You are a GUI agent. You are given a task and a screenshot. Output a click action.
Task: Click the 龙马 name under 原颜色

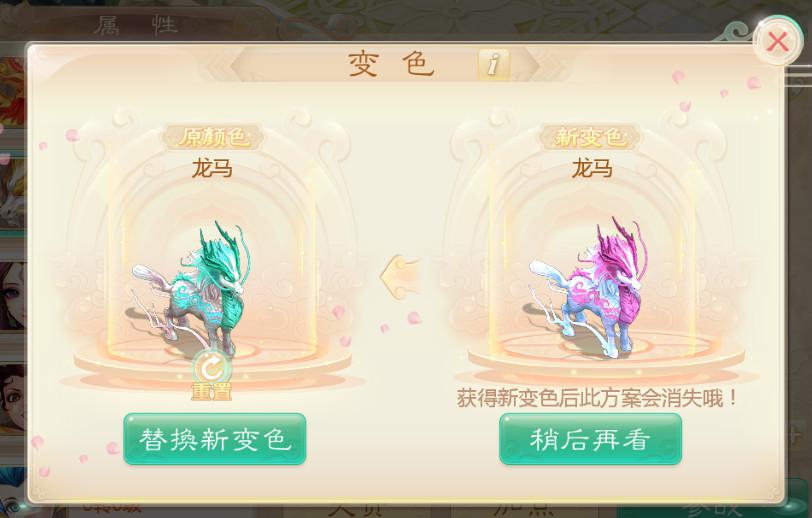[212, 169]
